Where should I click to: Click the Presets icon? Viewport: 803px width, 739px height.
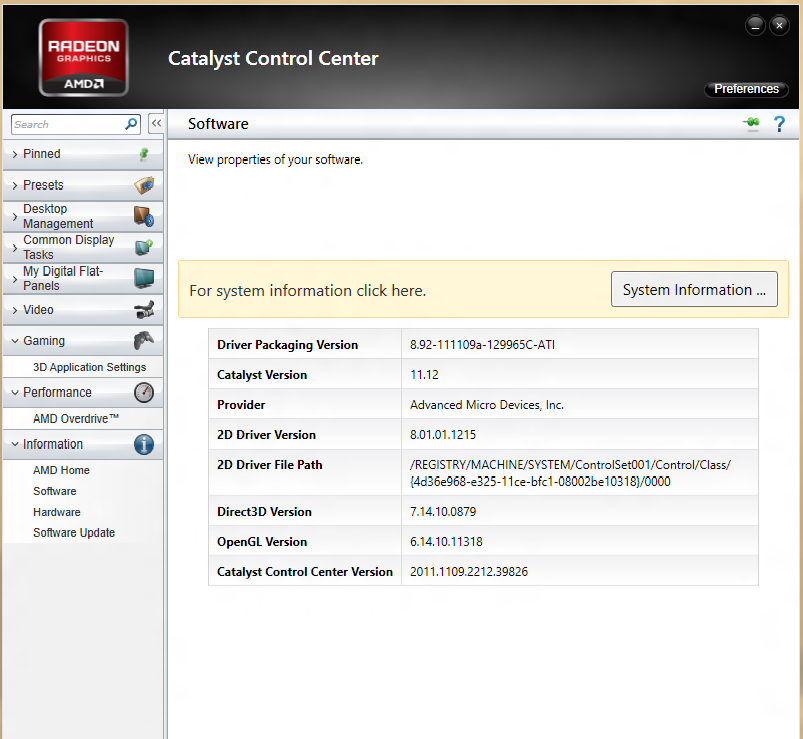144,185
